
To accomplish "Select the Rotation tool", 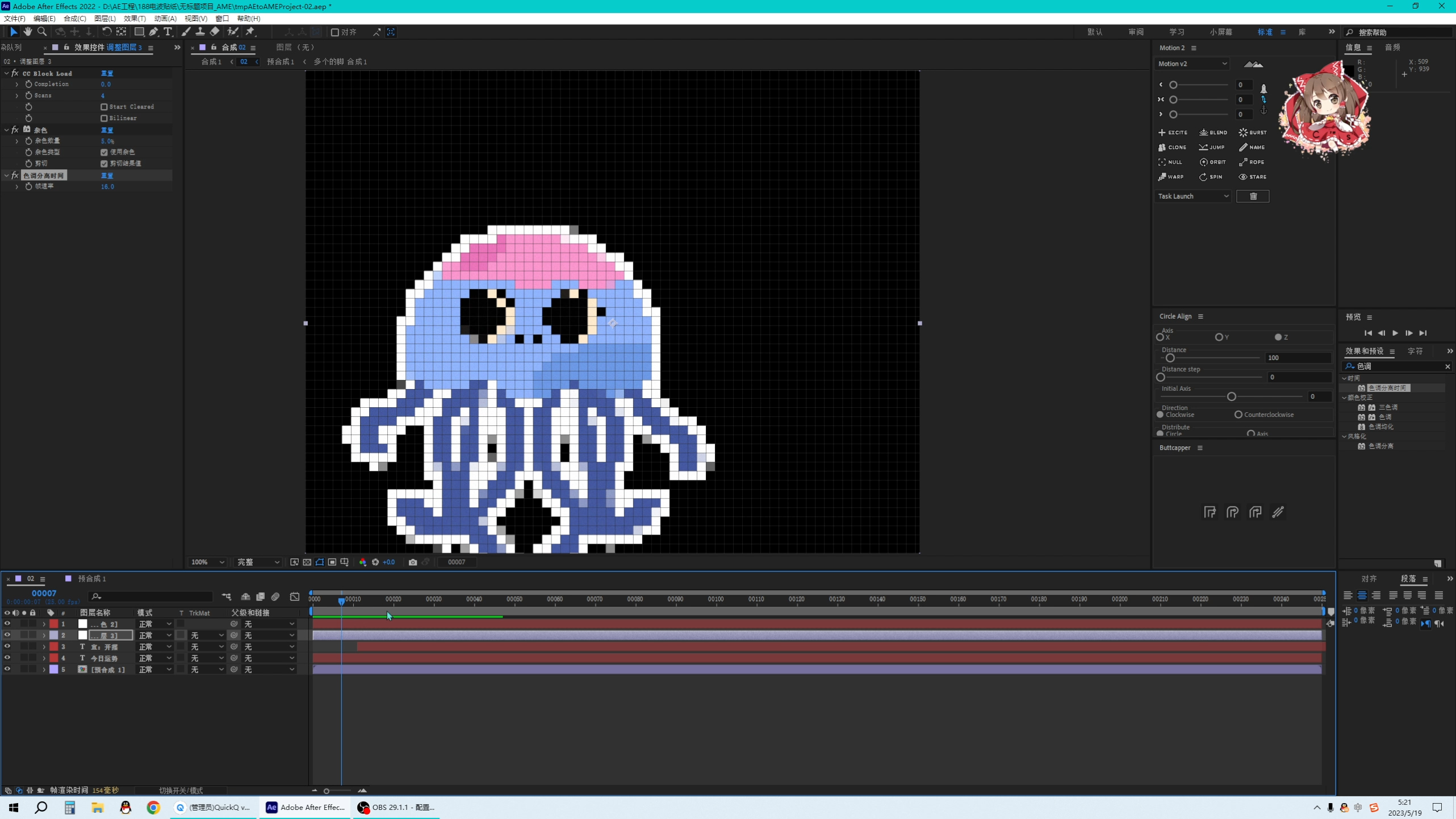I will pyautogui.click(x=106, y=32).
